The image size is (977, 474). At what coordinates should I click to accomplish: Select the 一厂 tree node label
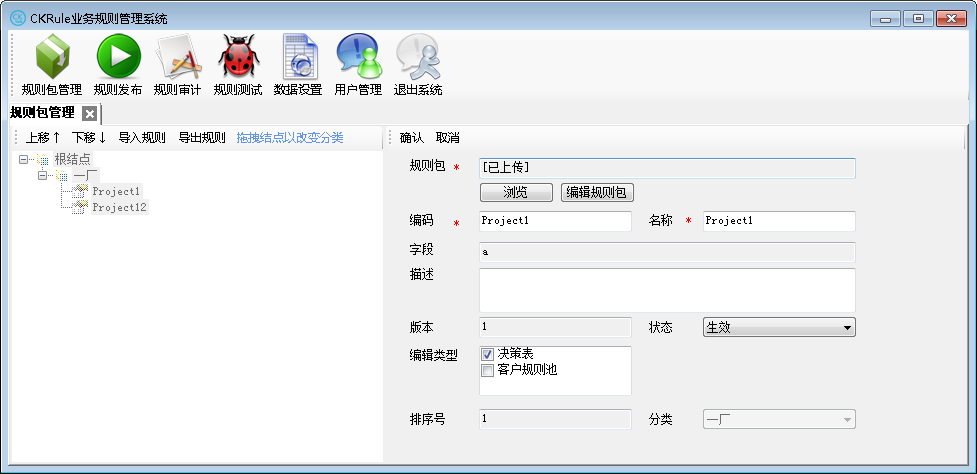click(85, 176)
